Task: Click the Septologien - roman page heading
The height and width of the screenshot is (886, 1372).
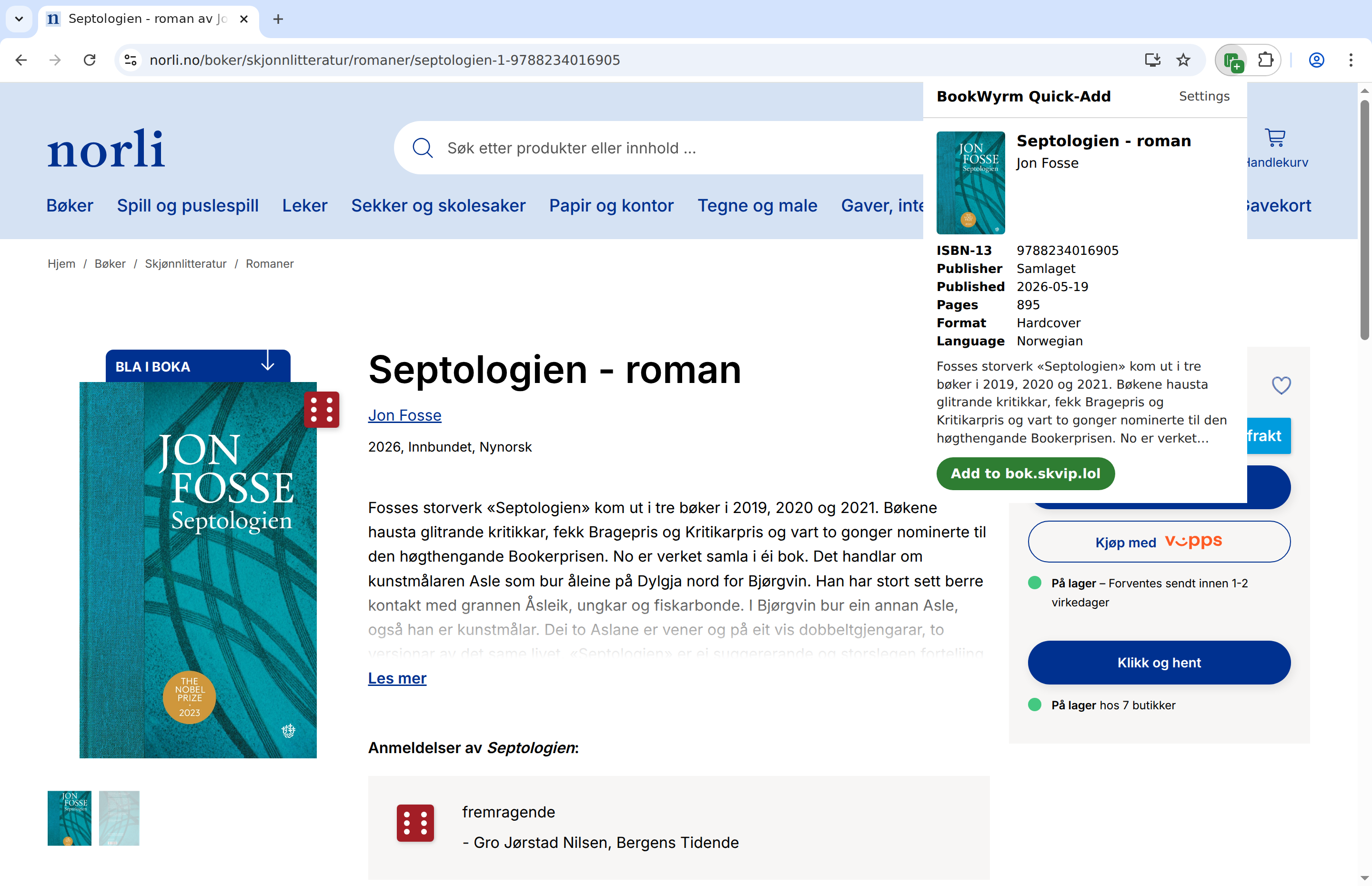Action: (x=555, y=369)
